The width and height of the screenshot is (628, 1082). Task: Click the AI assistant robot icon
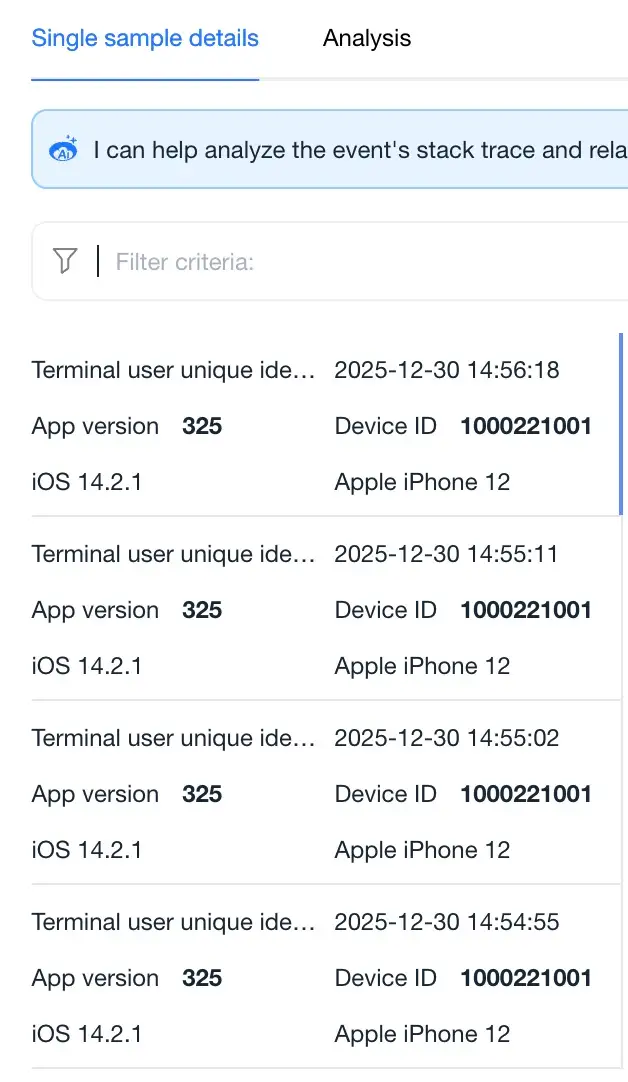[63, 150]
